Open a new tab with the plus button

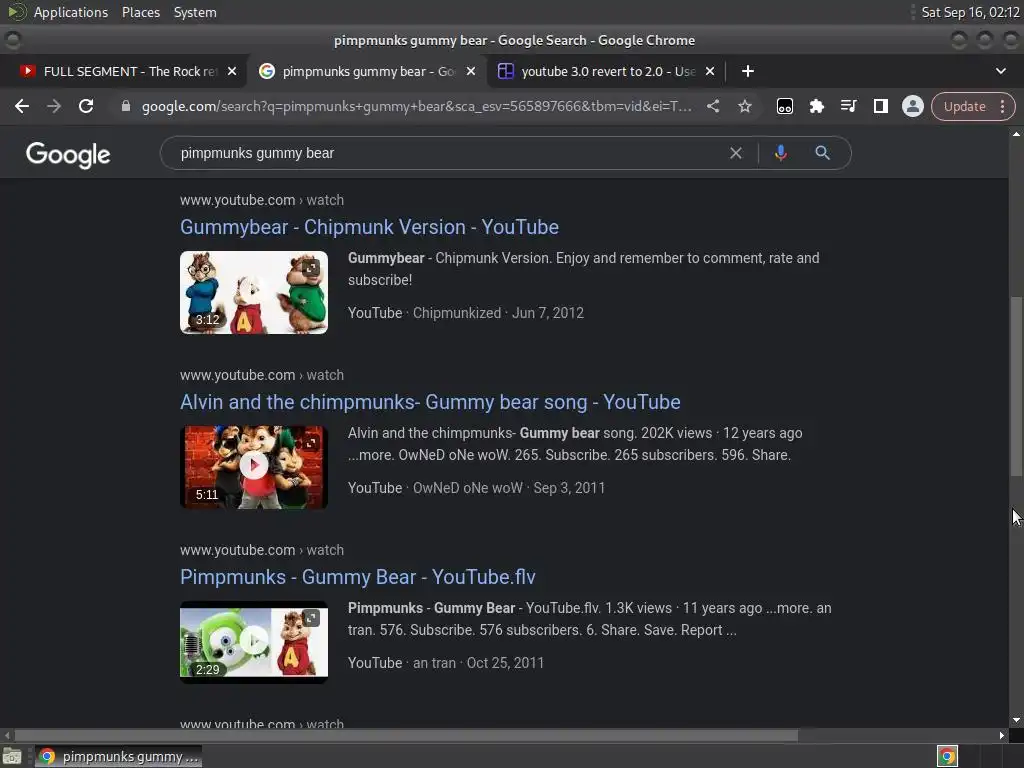(748, 71)
